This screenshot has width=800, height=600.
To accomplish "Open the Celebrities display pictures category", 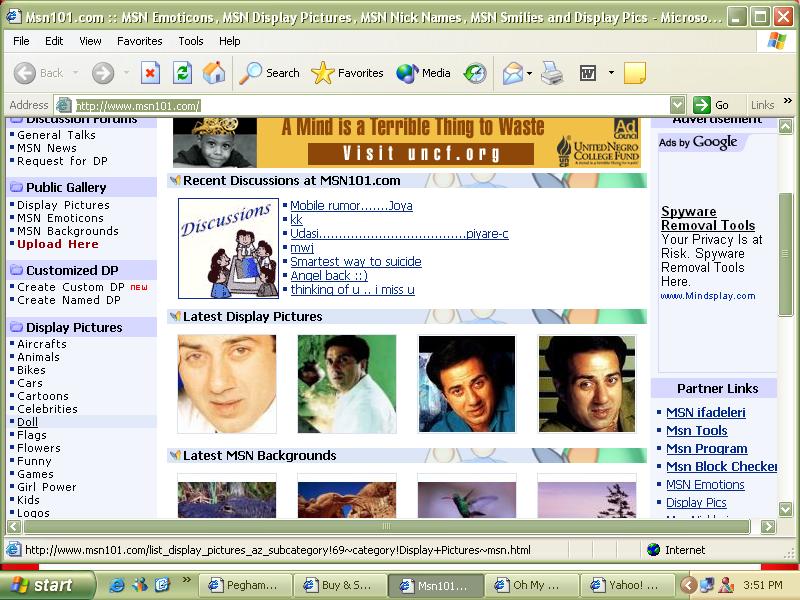I will coord(47,409).
